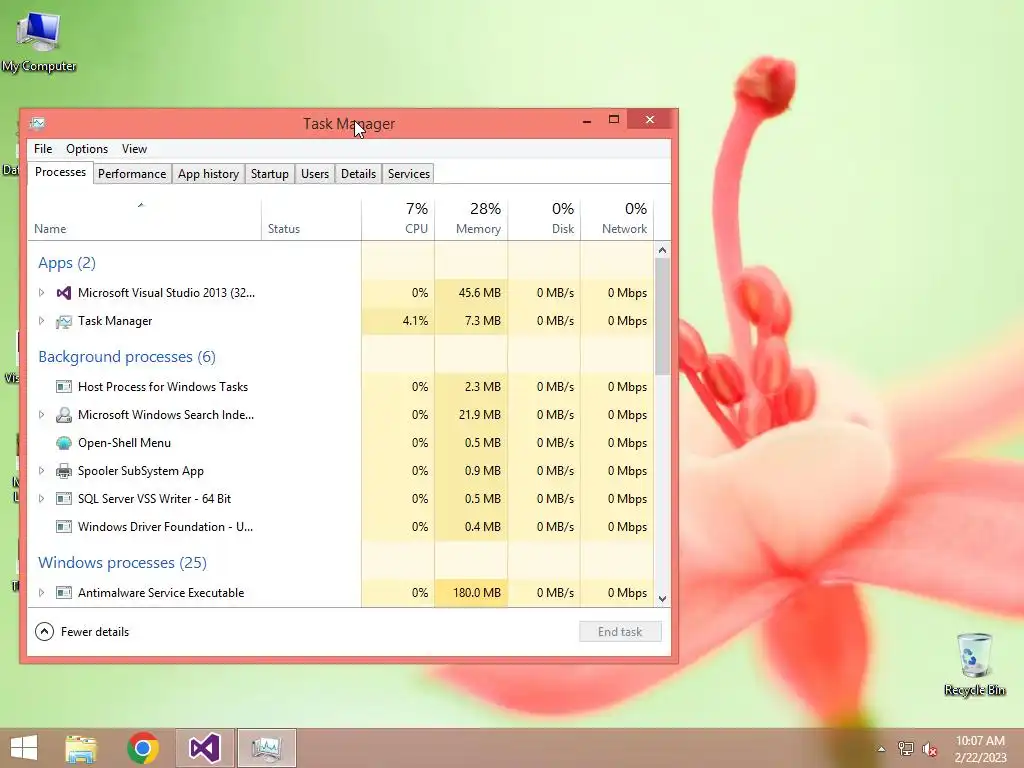Viewport: 1024px width, 768px height.
Task: Open the Windows Start button
Action: [24, 748]
